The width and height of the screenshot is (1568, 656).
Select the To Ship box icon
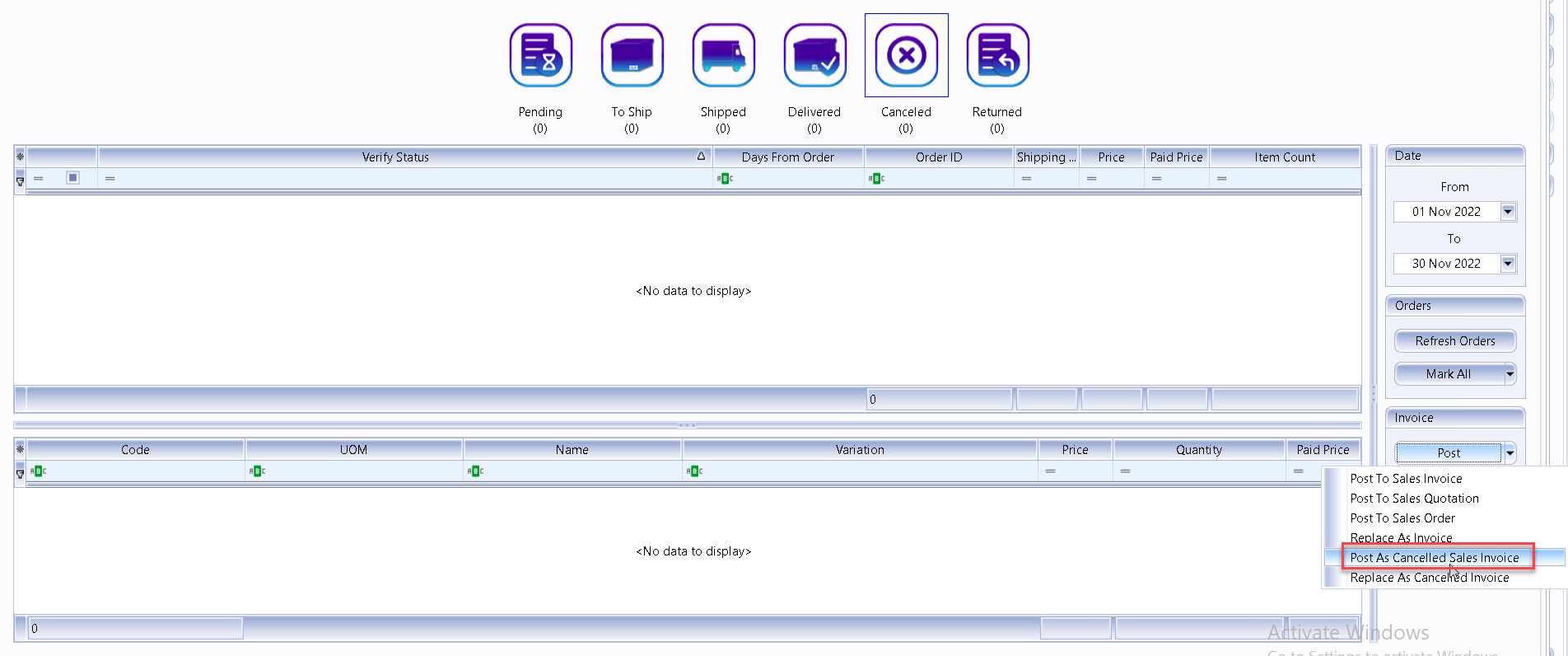click(632, 56)
